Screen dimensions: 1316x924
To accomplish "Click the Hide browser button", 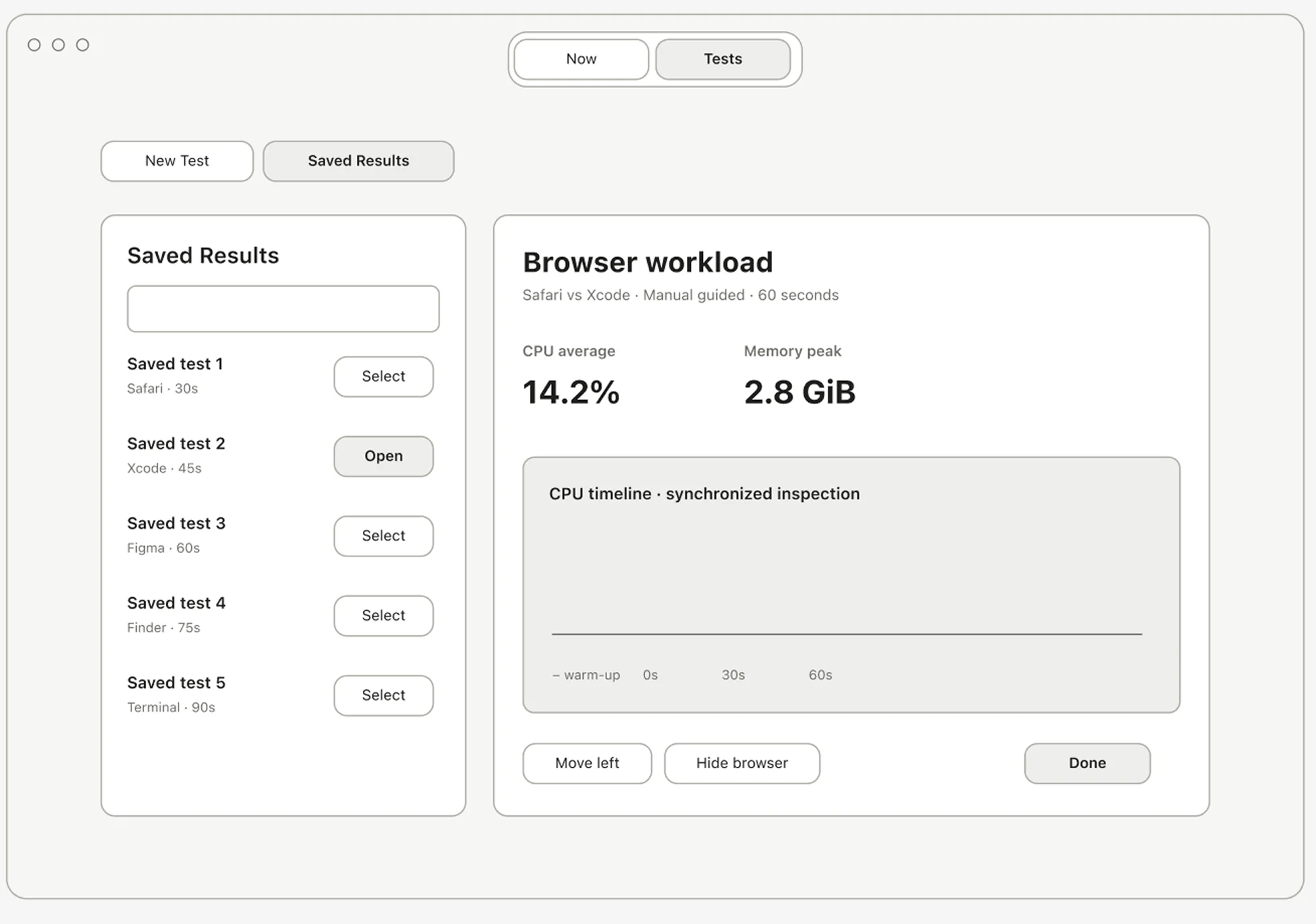I will (742, 763).
